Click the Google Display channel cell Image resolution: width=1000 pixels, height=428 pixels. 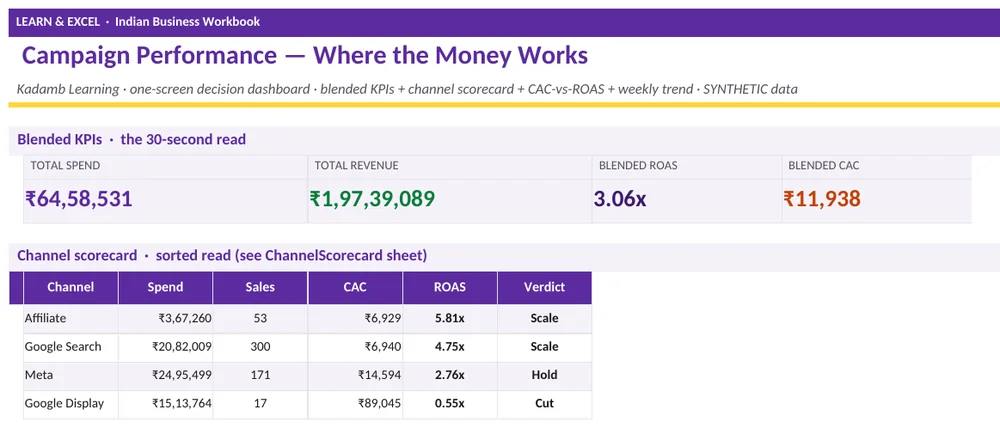pyautogui.click(x=70, y=404)
